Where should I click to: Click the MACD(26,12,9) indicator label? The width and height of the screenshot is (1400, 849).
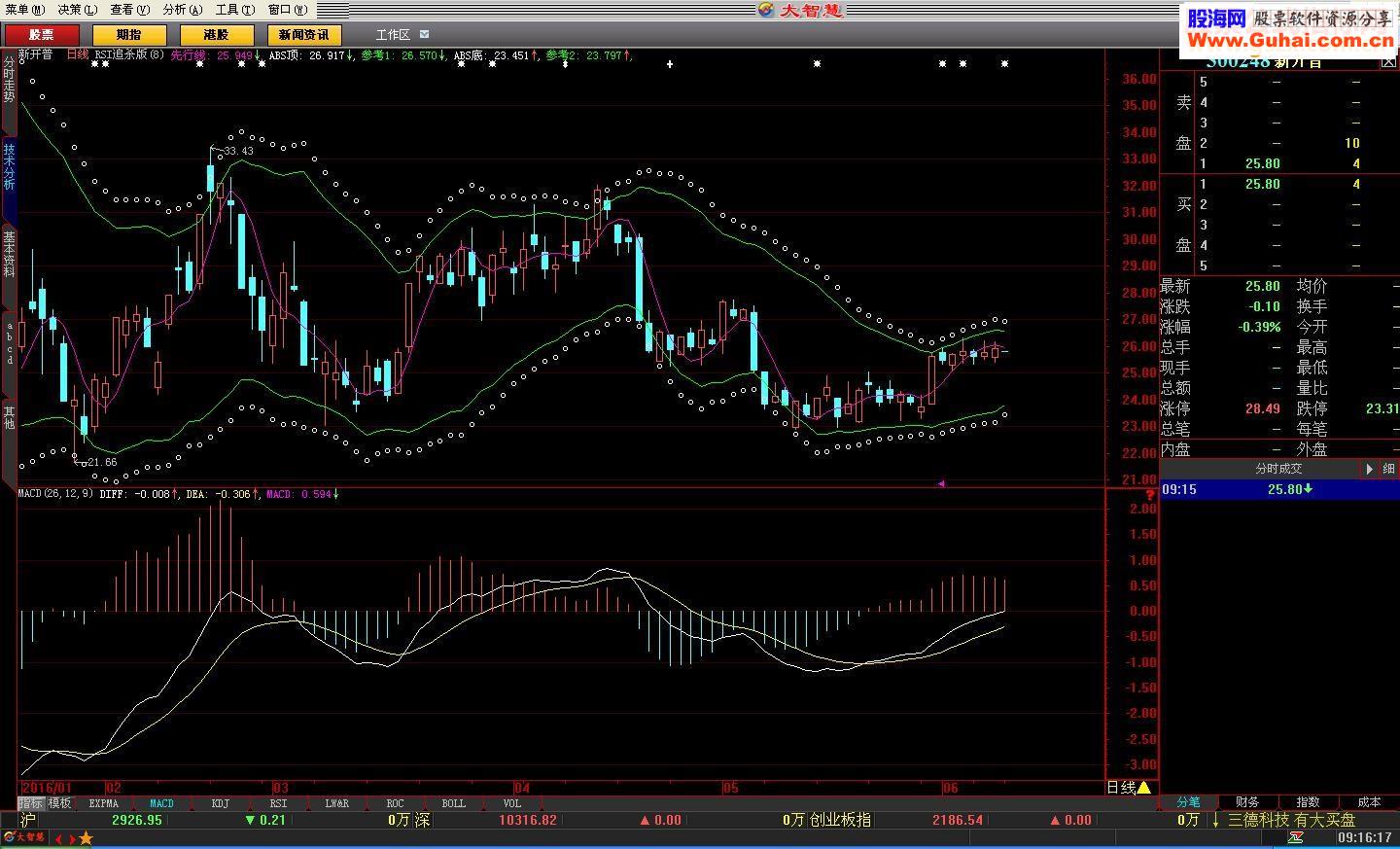[x=56, y=494]
